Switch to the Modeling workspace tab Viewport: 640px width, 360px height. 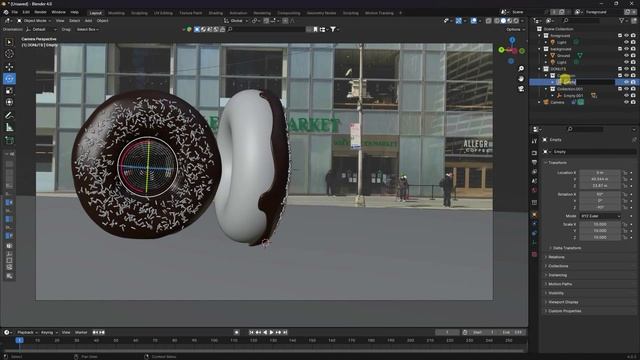point(116,13)
